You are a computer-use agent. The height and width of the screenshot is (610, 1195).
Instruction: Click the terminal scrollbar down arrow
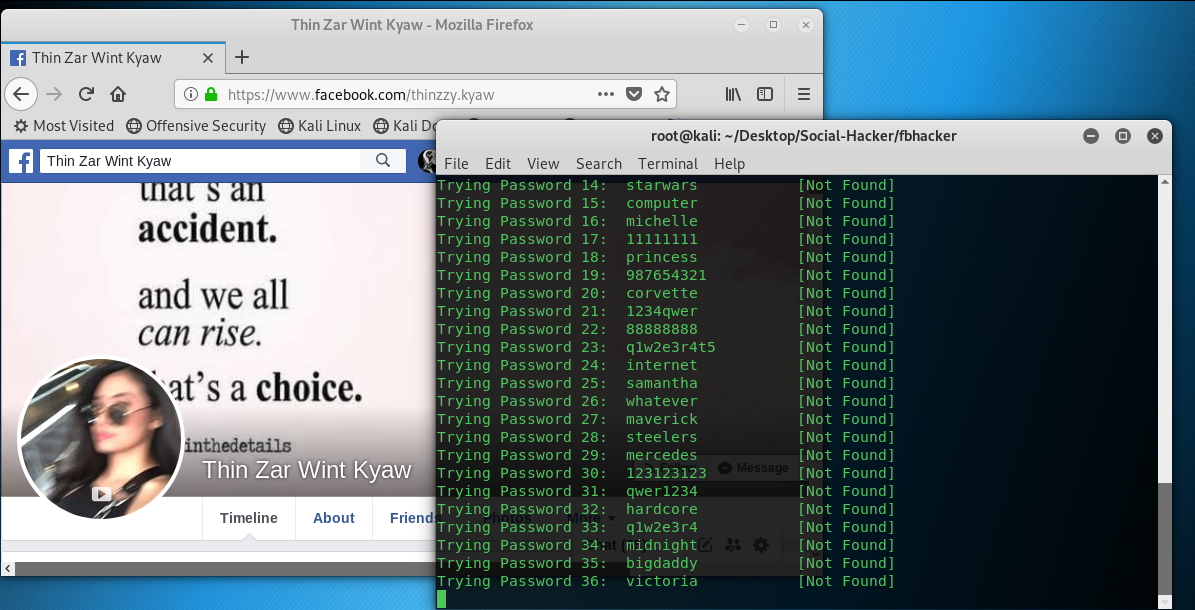click(1165, 602)
